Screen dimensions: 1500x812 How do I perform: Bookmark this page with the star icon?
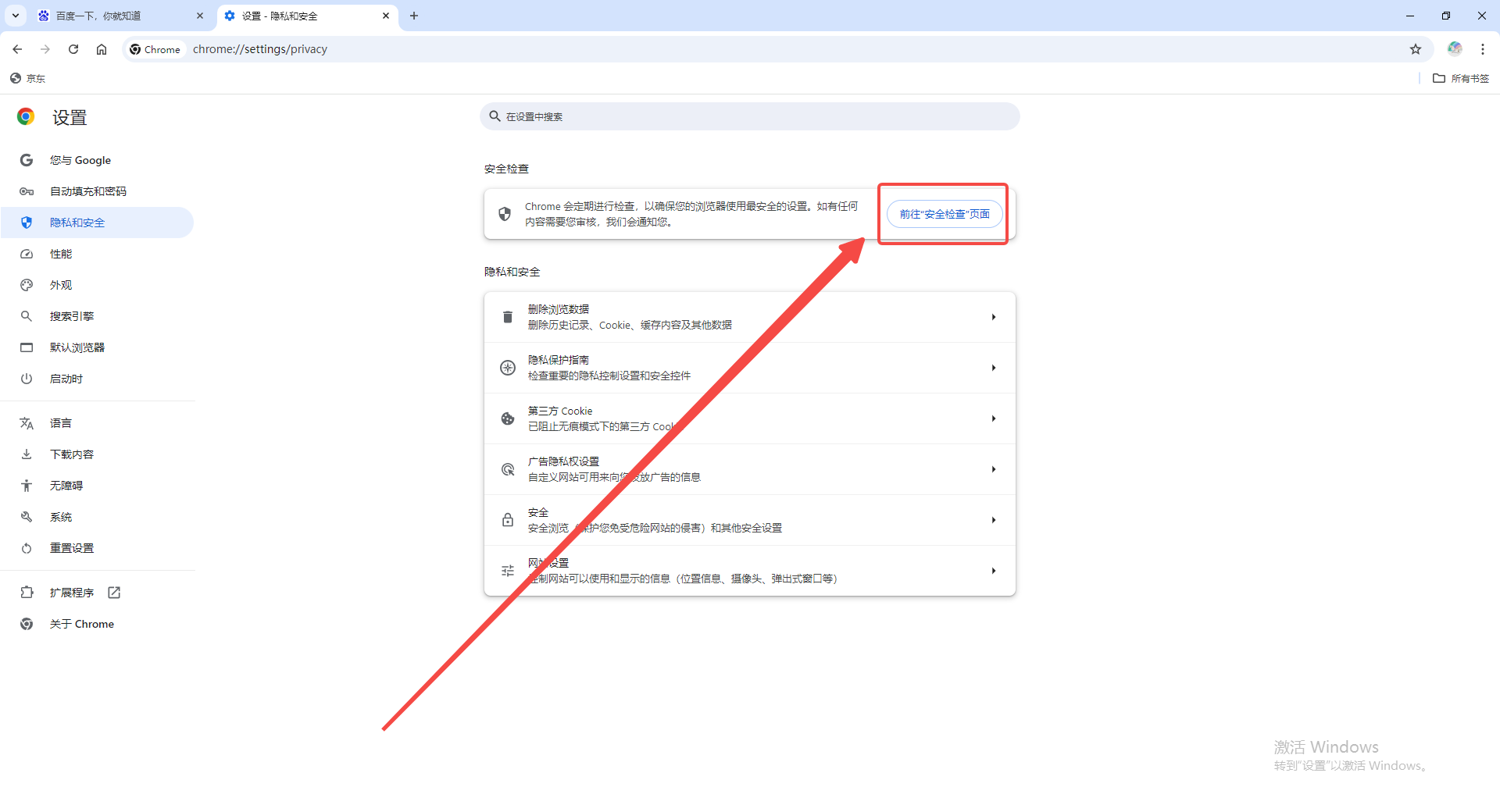tap(1415, 49)
